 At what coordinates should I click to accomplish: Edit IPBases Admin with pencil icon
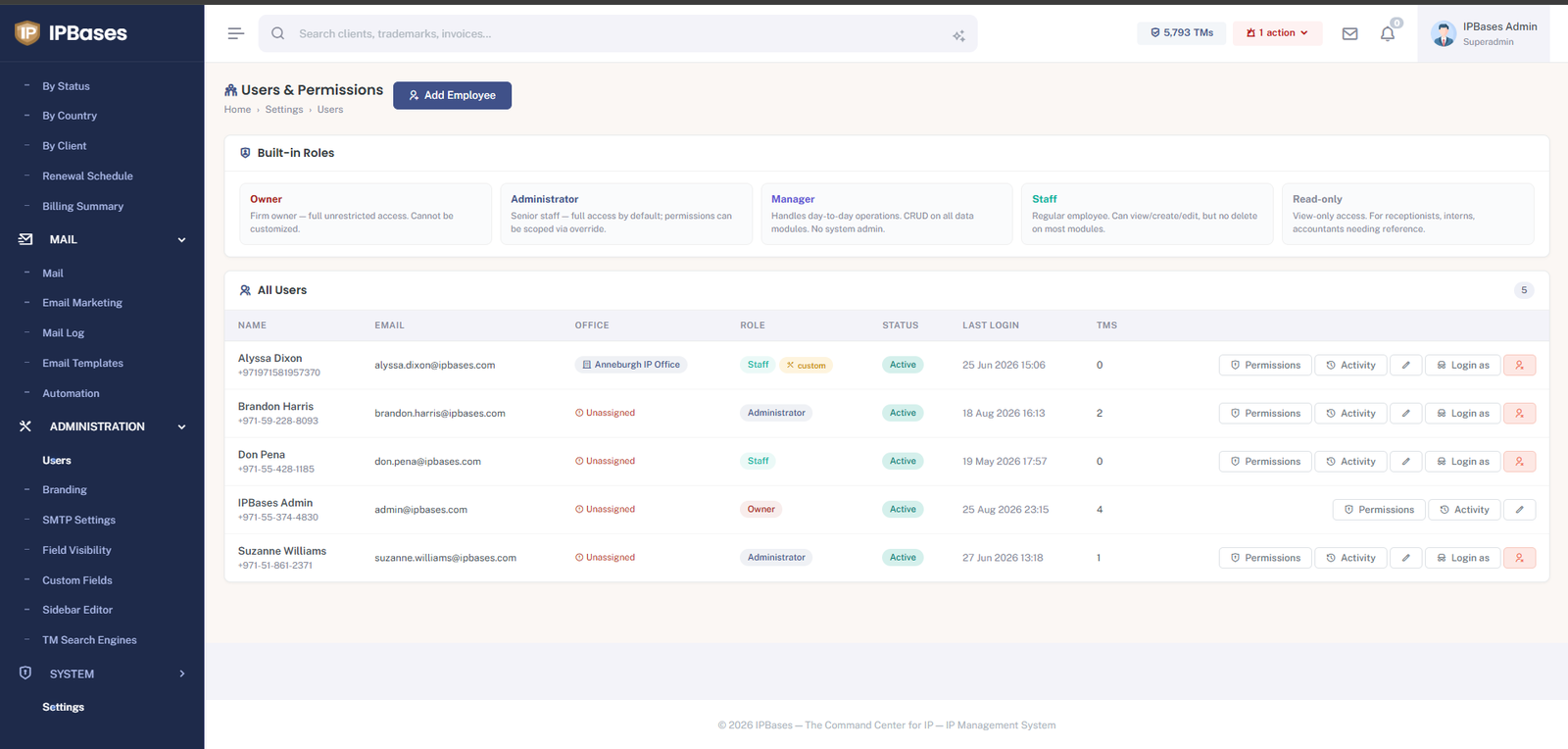click(1519, 509)
